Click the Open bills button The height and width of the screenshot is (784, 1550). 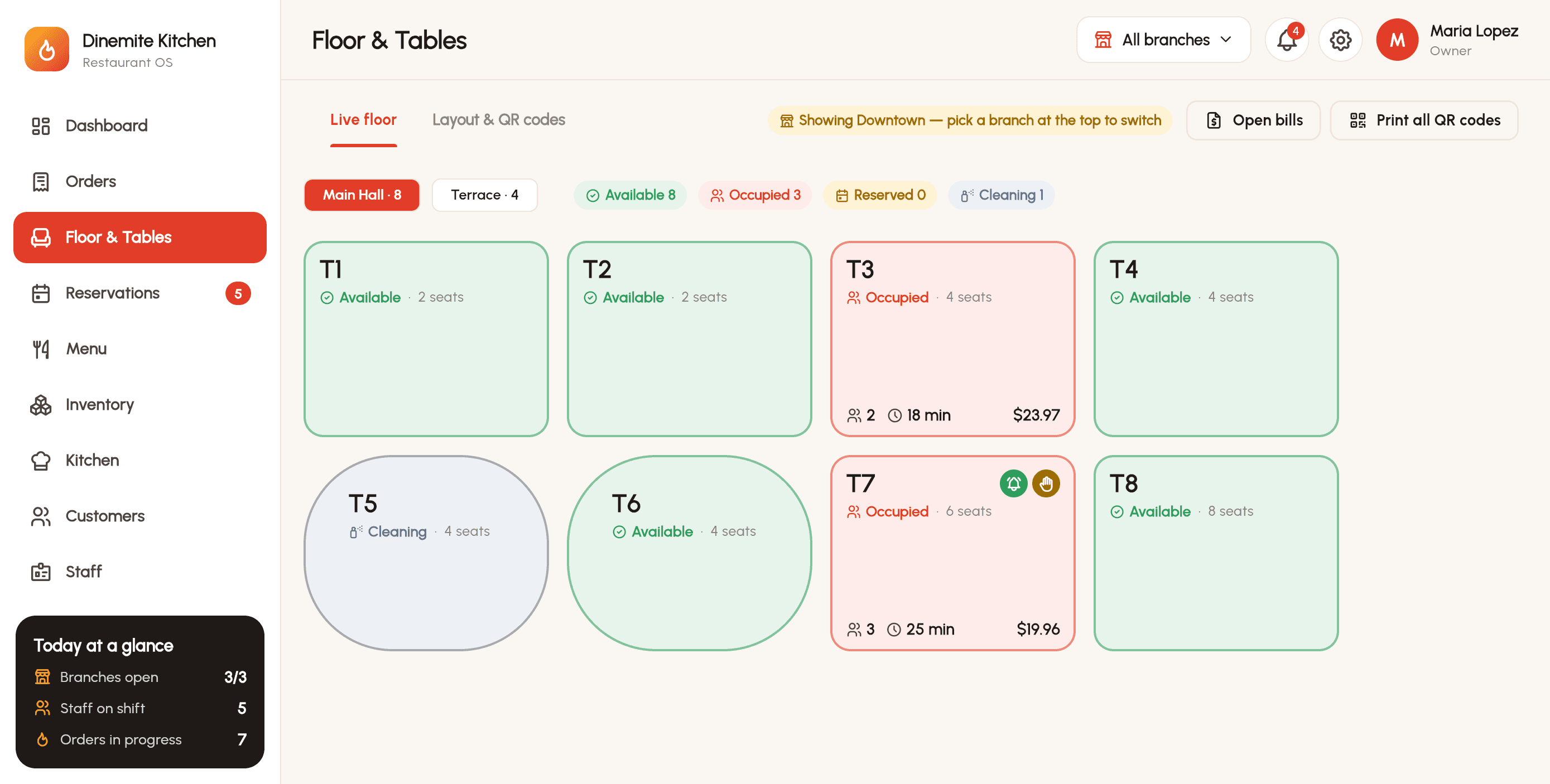point(1253,120)
